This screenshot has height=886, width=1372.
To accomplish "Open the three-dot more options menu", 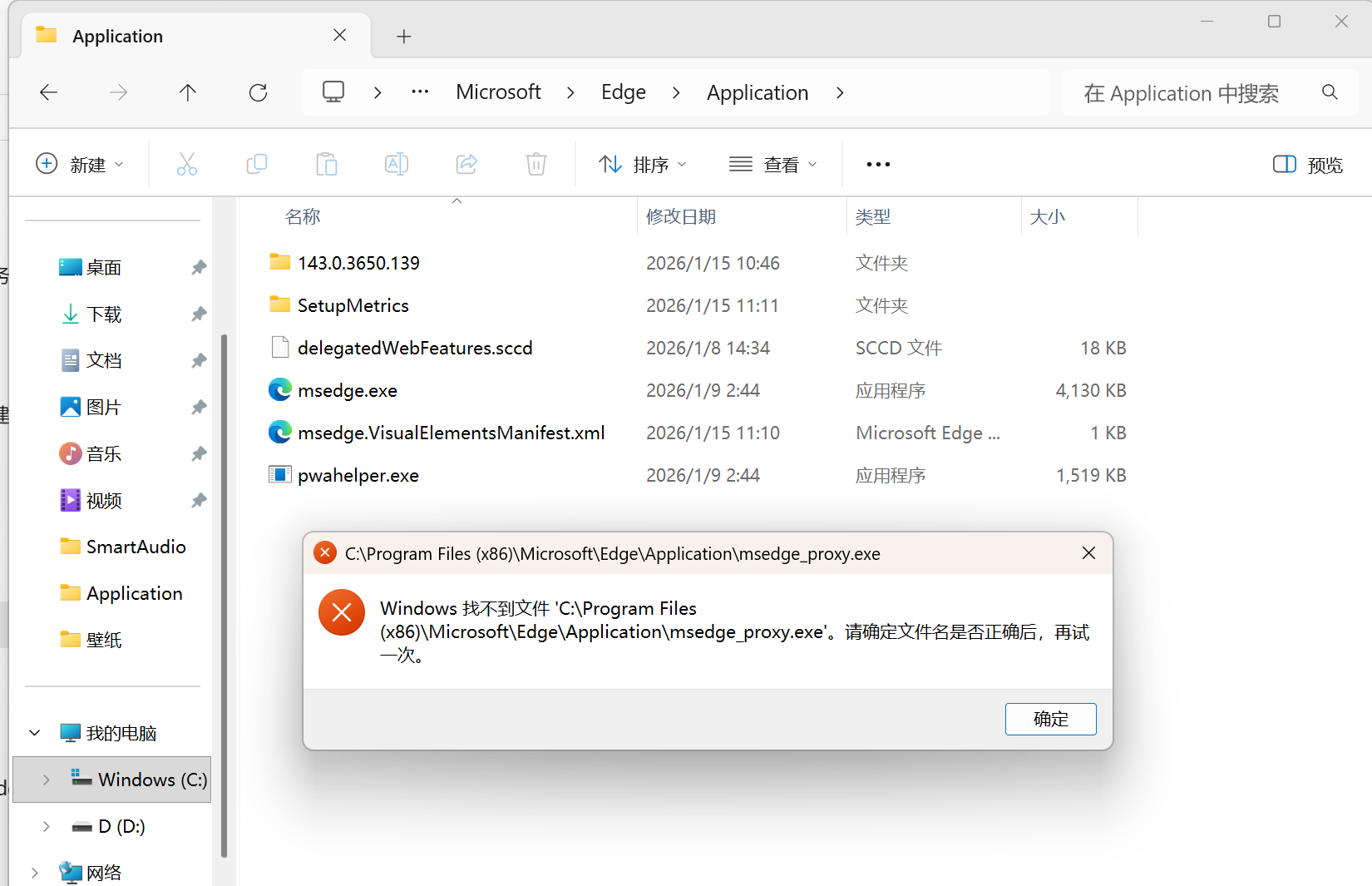I will (878, 164).
